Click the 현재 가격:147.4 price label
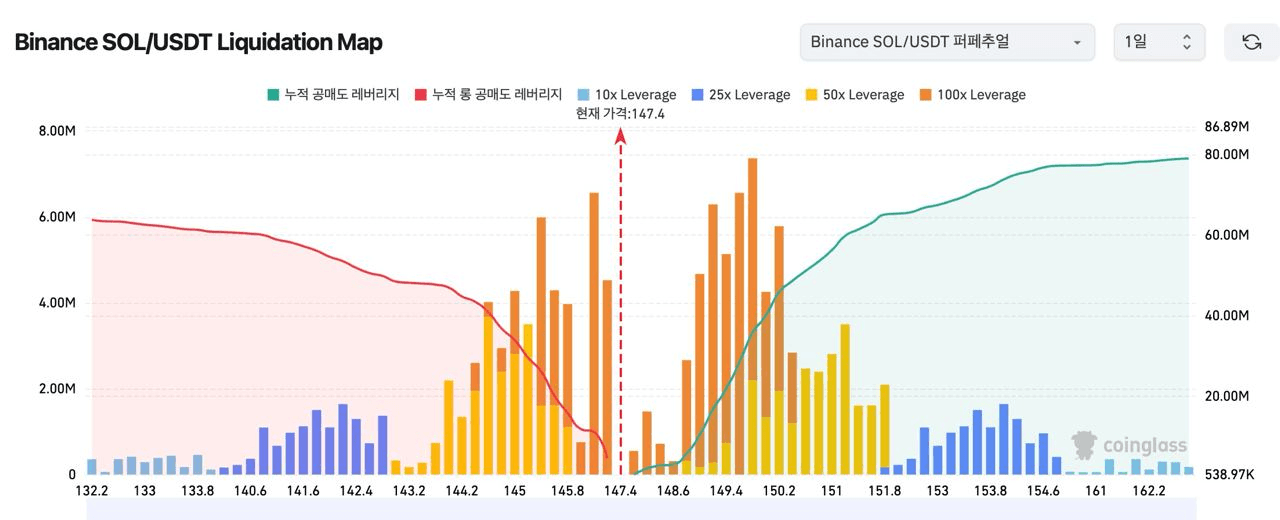 point(620,113)
